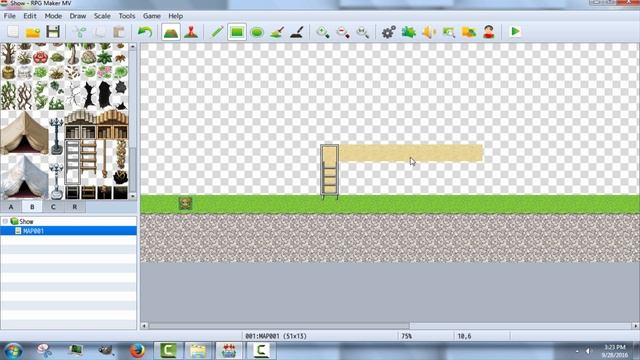Zoom in on the map
The height and width of the screenshot is (360, 640).
323,32
